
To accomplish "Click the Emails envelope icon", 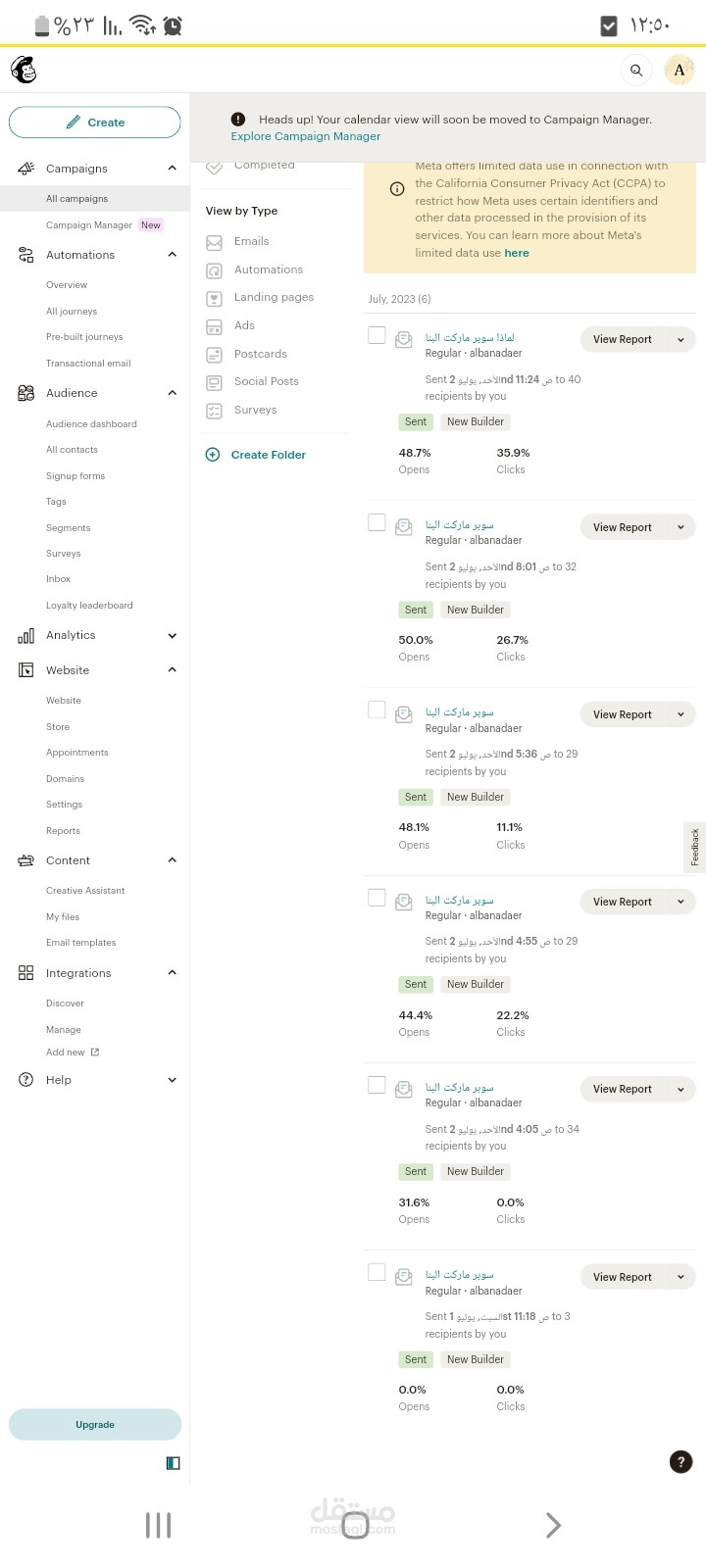I will [215, 242].
